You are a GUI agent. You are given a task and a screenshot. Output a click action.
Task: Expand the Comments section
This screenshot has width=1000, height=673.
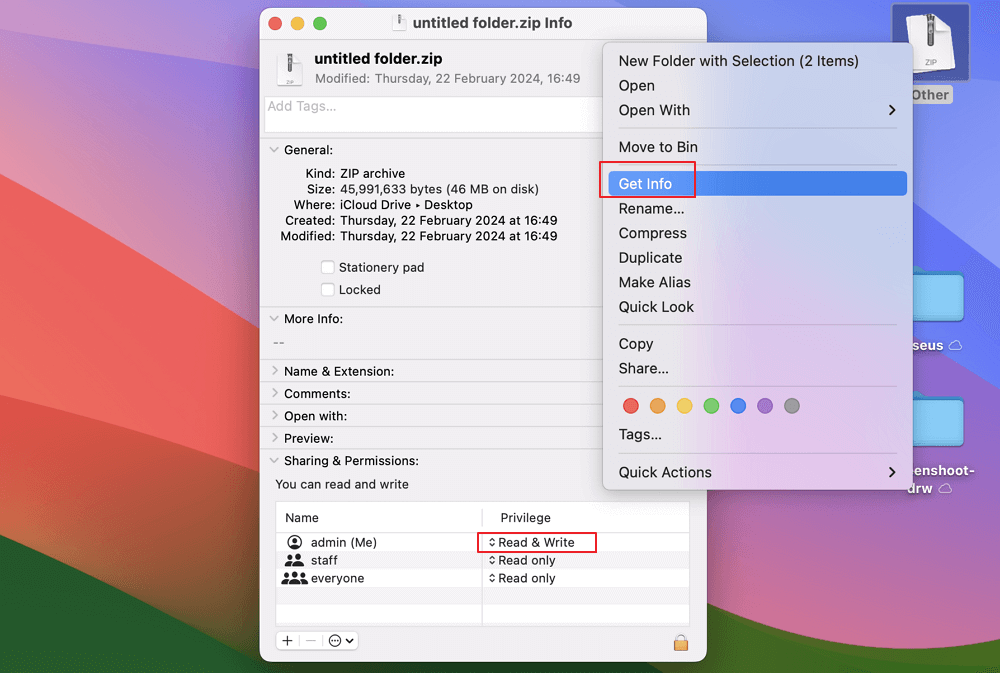point(274,393)
